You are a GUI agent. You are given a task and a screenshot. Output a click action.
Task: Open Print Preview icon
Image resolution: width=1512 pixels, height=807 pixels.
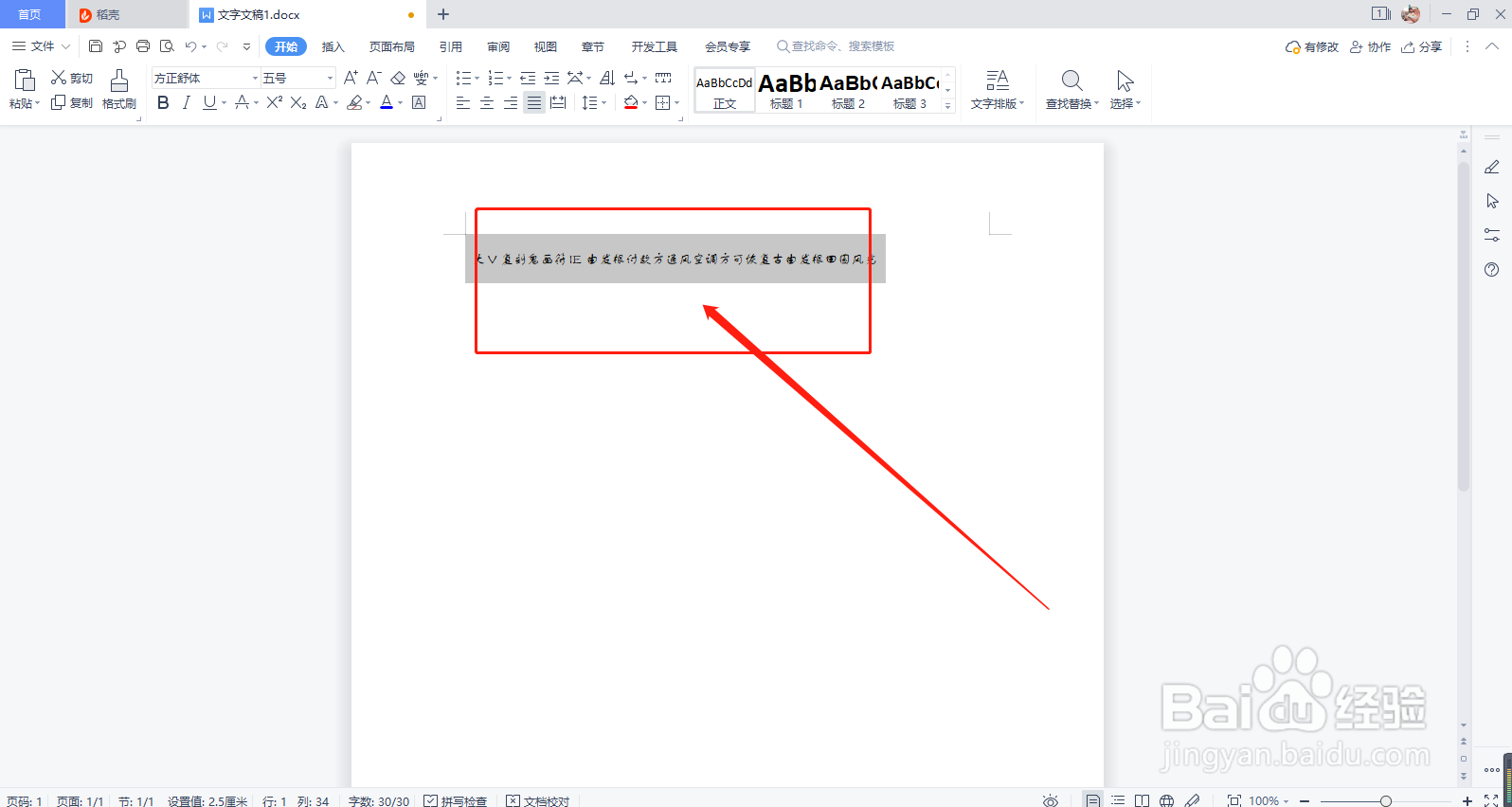click(167, 46)
